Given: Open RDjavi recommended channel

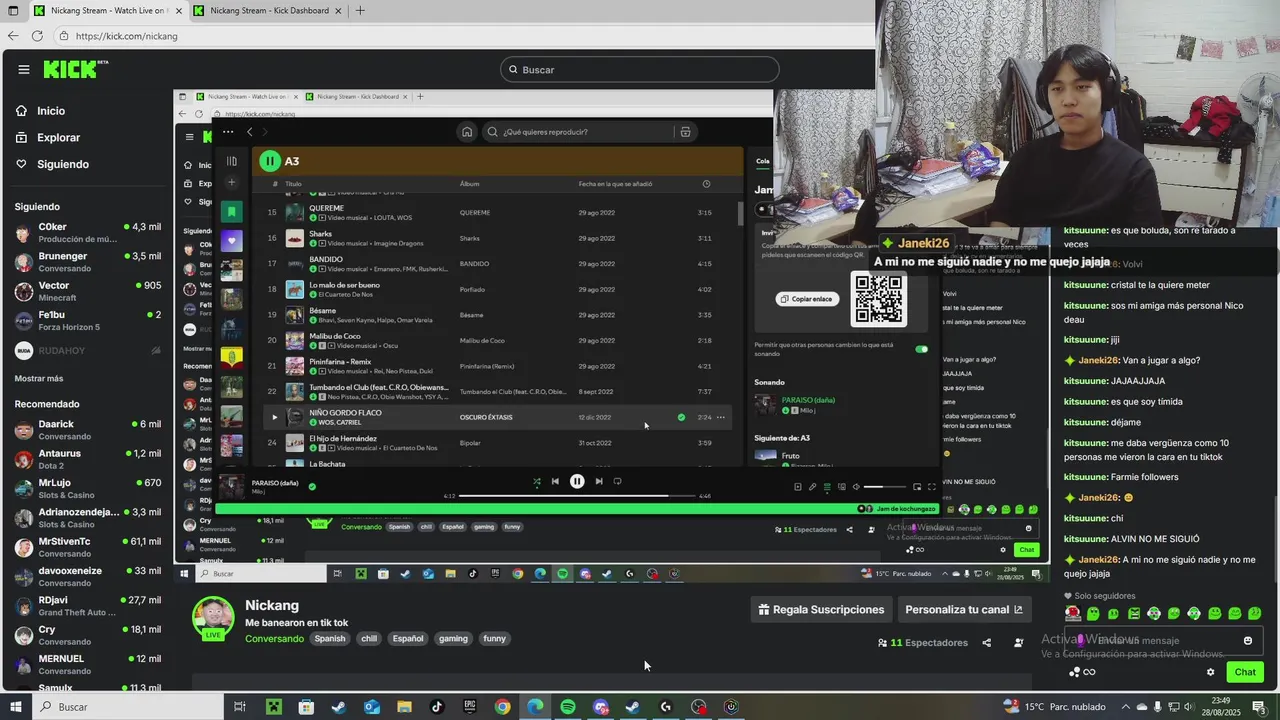Looking at the screenshot, I should (x=87, y=606).
